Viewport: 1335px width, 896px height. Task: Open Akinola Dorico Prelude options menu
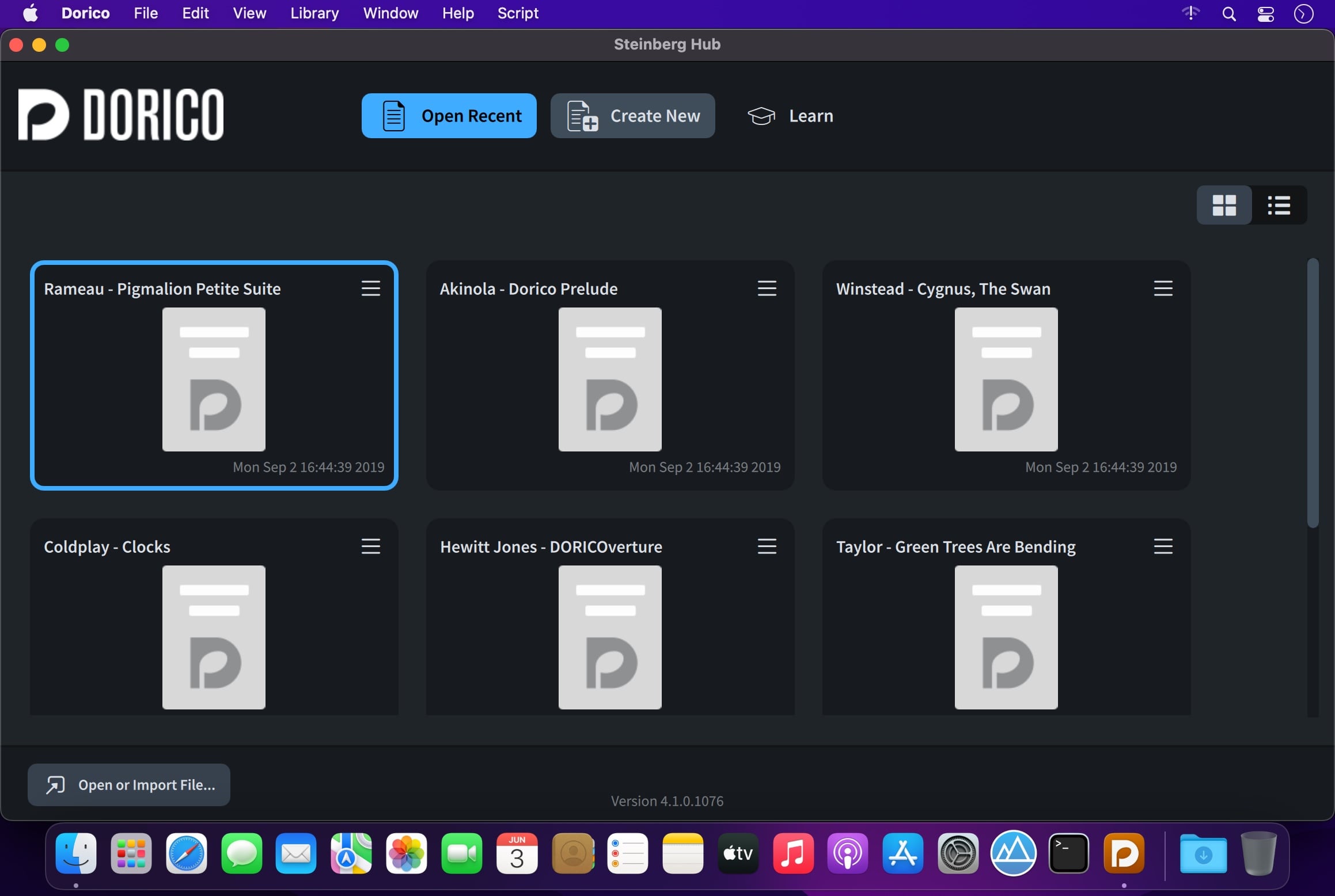[x=767, y=288]
